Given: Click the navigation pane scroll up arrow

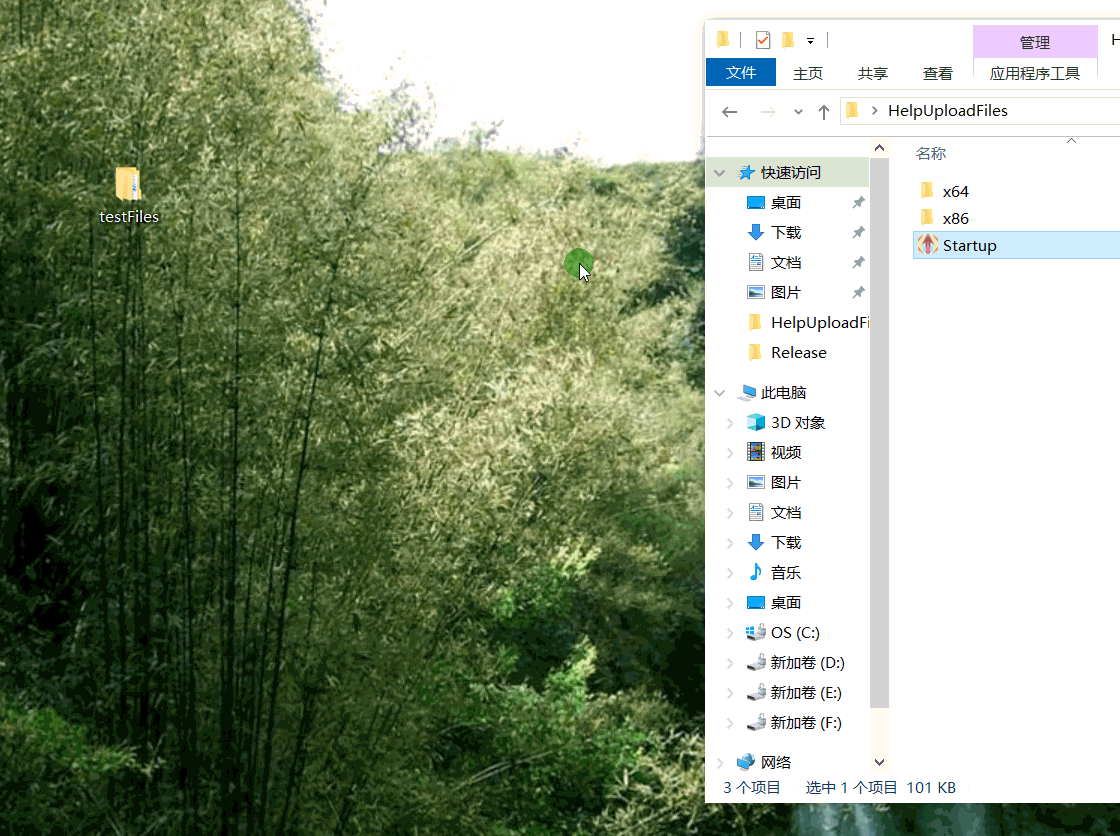Looking at the screenshot, I should 879,148.
